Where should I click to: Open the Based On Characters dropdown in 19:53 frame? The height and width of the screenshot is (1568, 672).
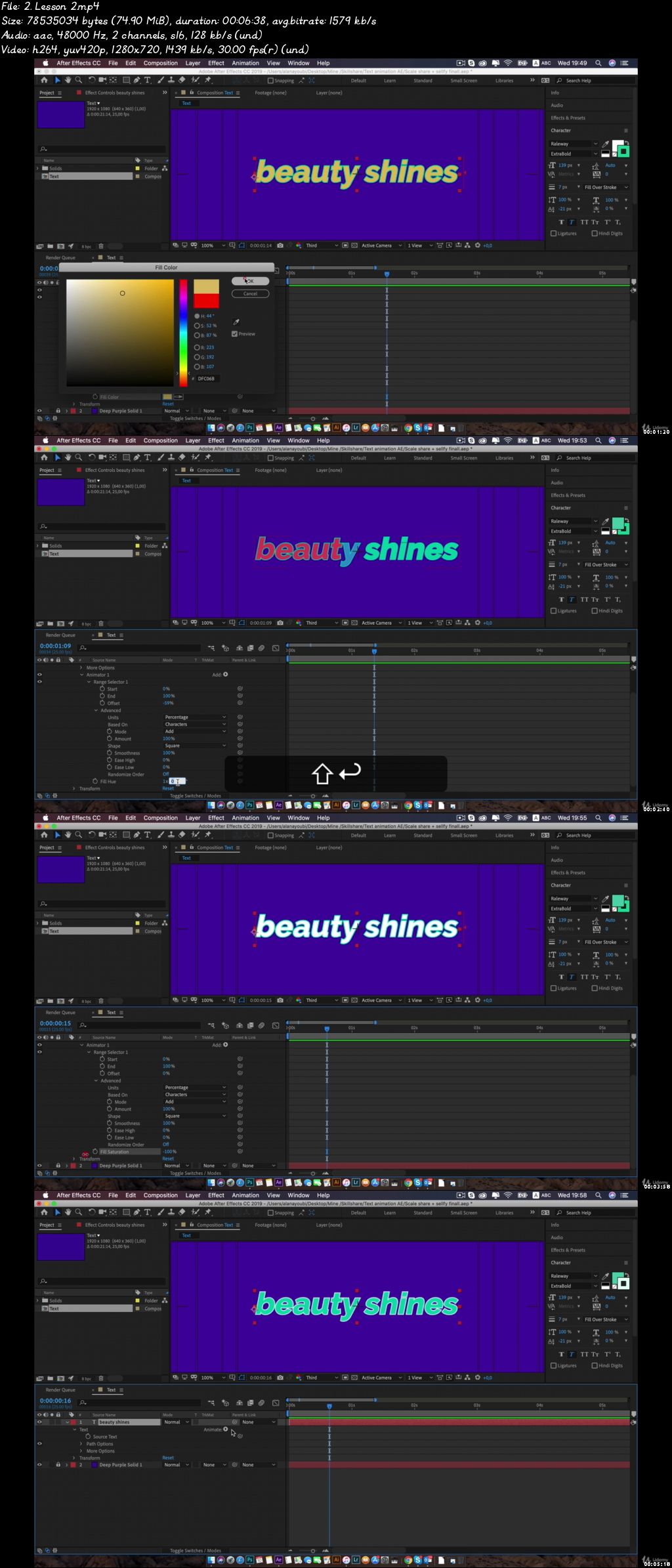pyautogui.click(x=195, y=725)
